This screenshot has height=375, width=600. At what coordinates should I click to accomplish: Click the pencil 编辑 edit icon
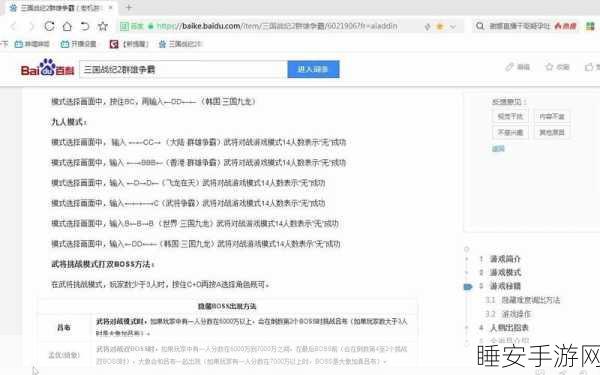(518, 67)
